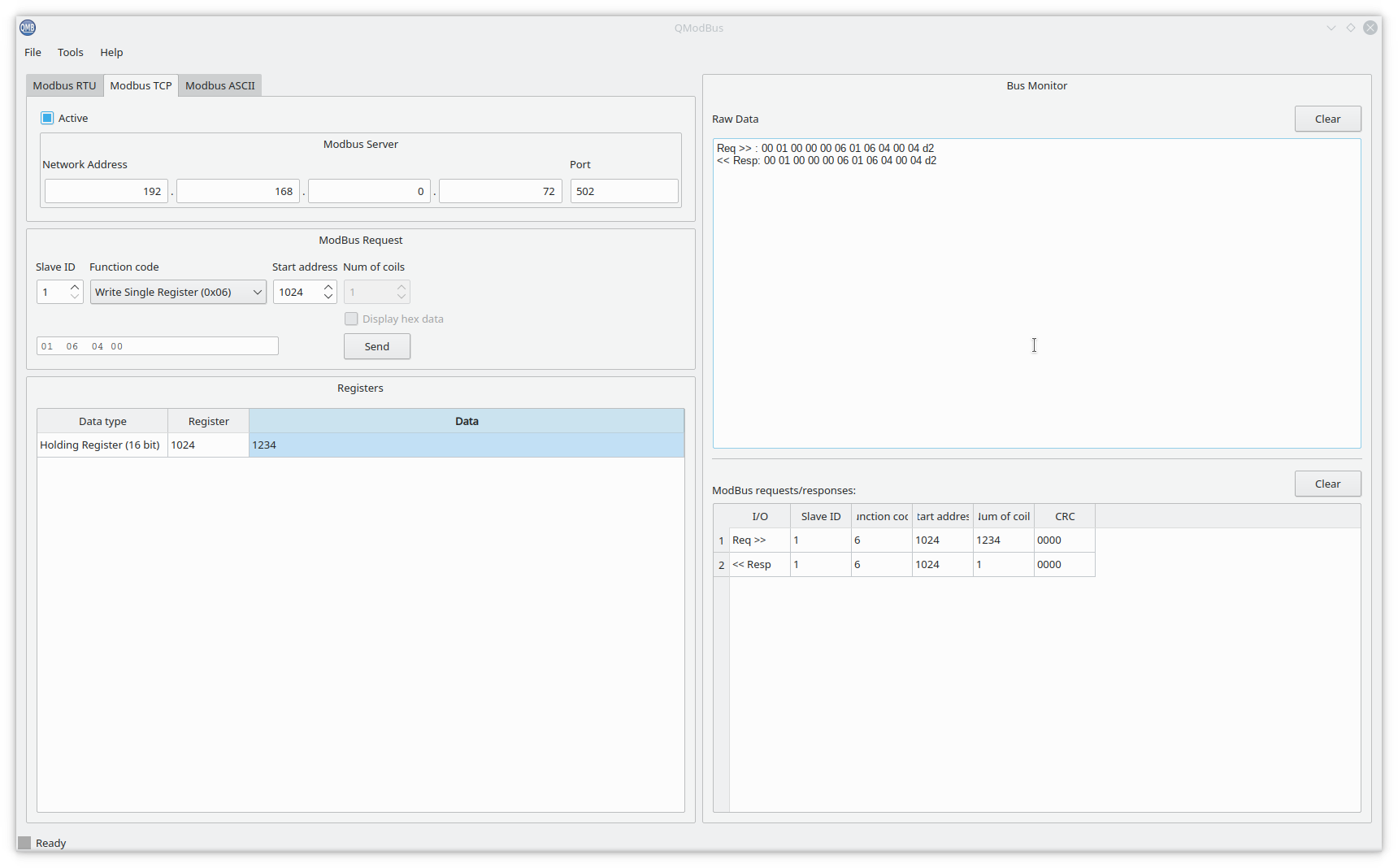The width and height of the screenshot is (1398, 868).
Task: Toggle the Active checkbox
Action: coord(47,118)
